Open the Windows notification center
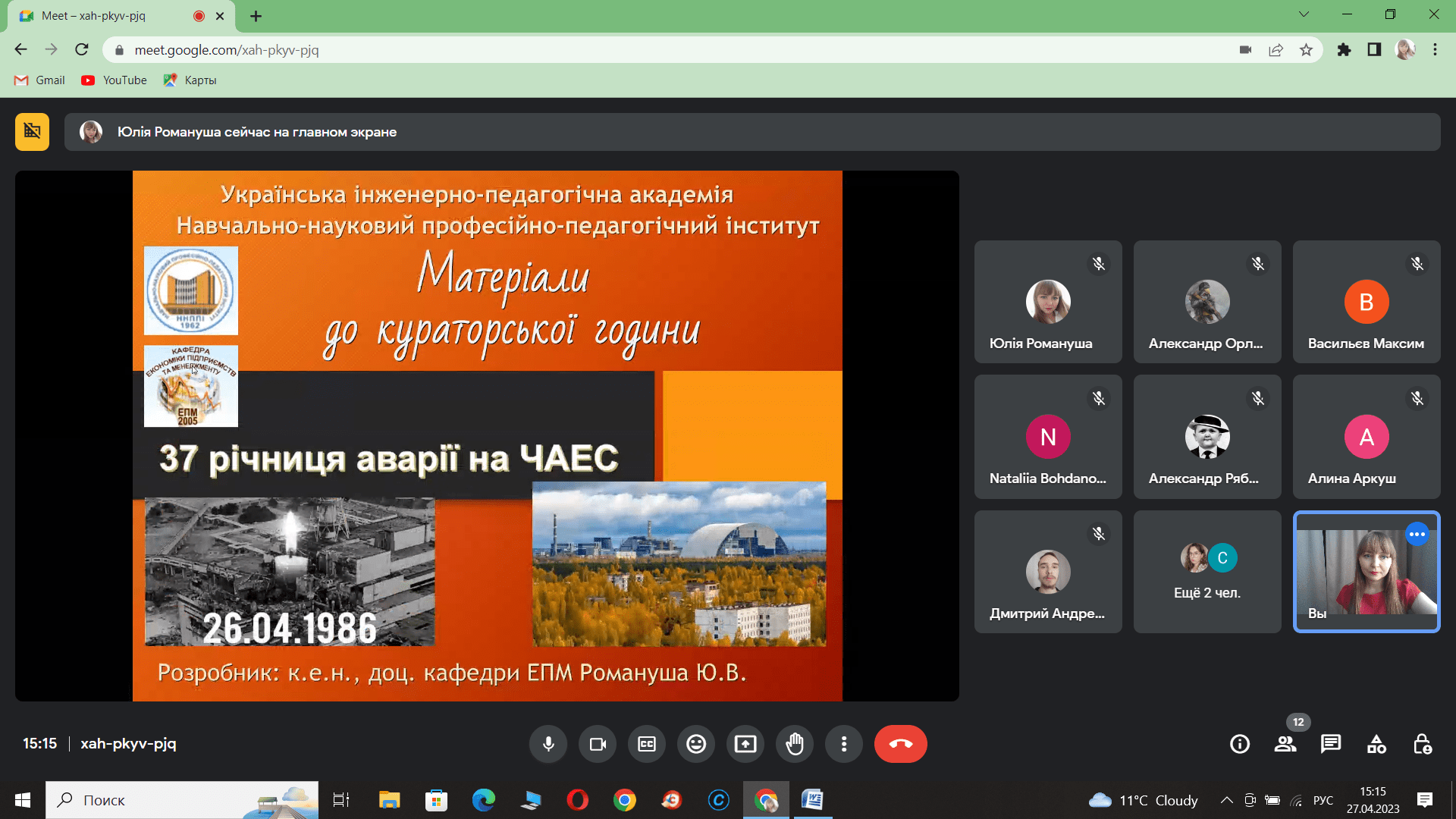The width and height of the screenshot is (1456, 819). (1425, 800)
